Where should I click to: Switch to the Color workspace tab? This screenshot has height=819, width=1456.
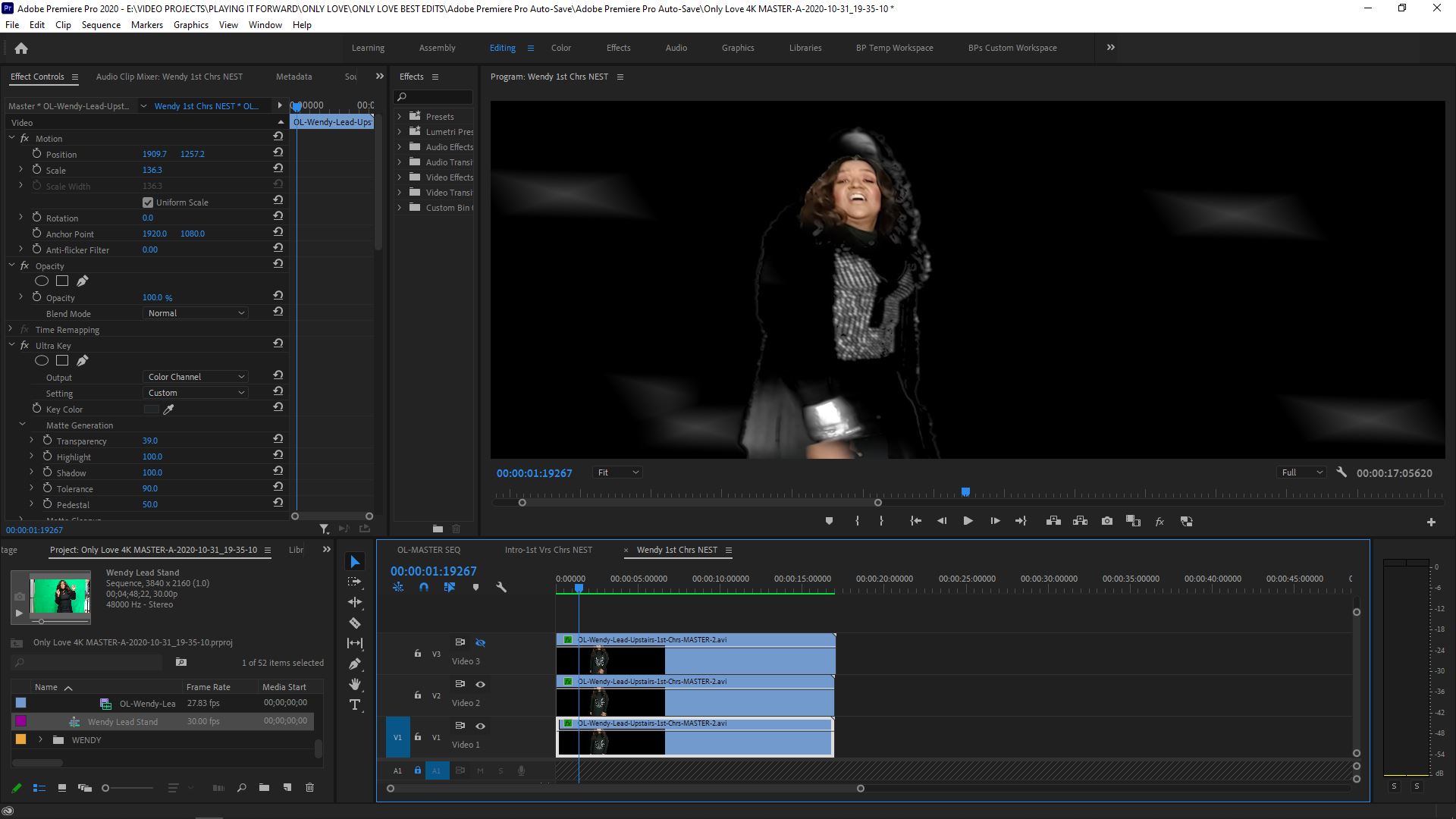(x=561, y=48)
